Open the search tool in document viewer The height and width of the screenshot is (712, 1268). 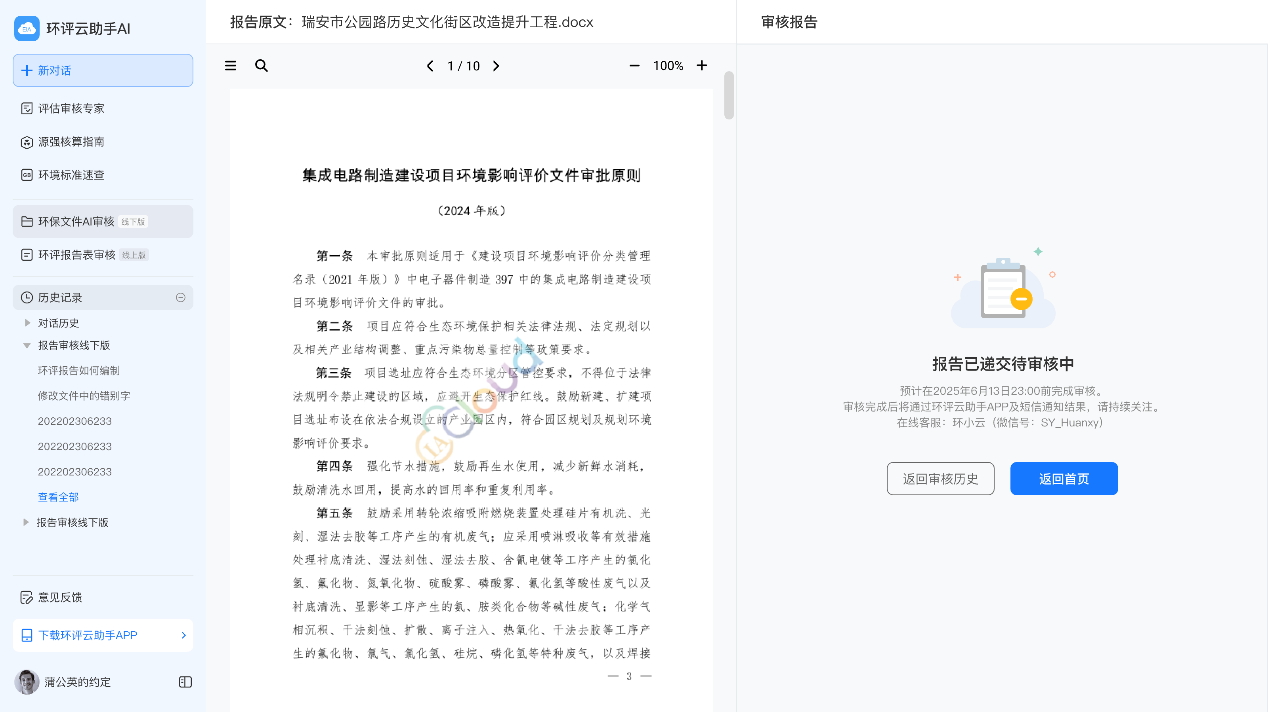pyautogui.click(x=261, y=66)
